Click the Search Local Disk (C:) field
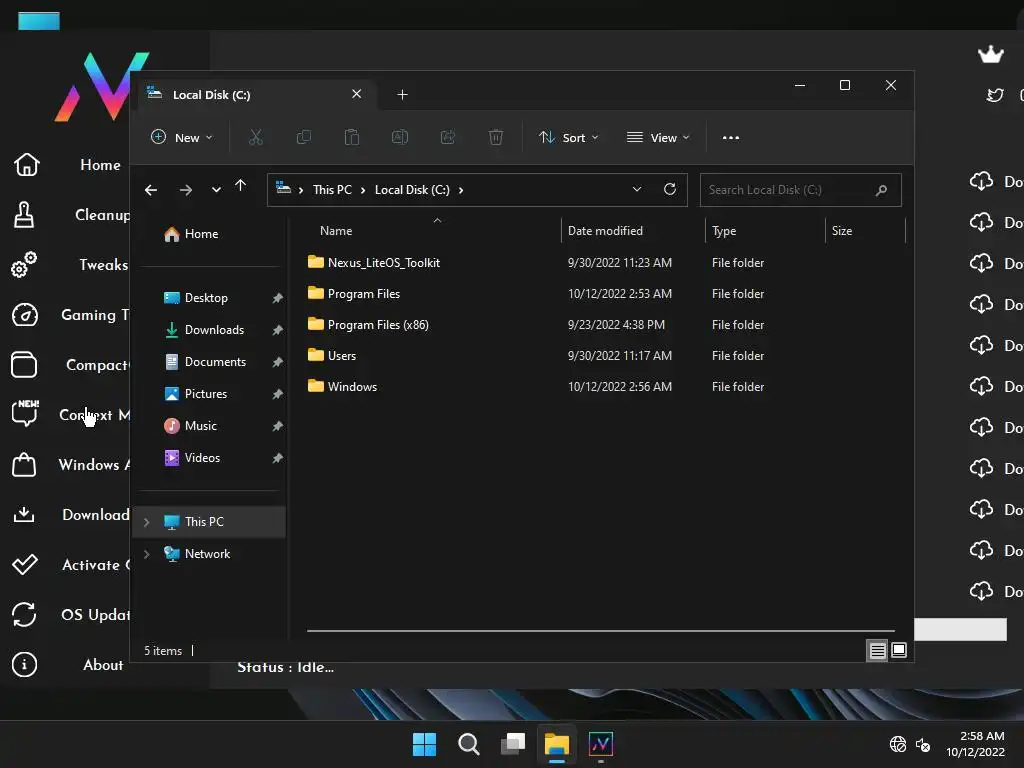The height and width of the screenshot is (768, 1024). tap(801, 190)
